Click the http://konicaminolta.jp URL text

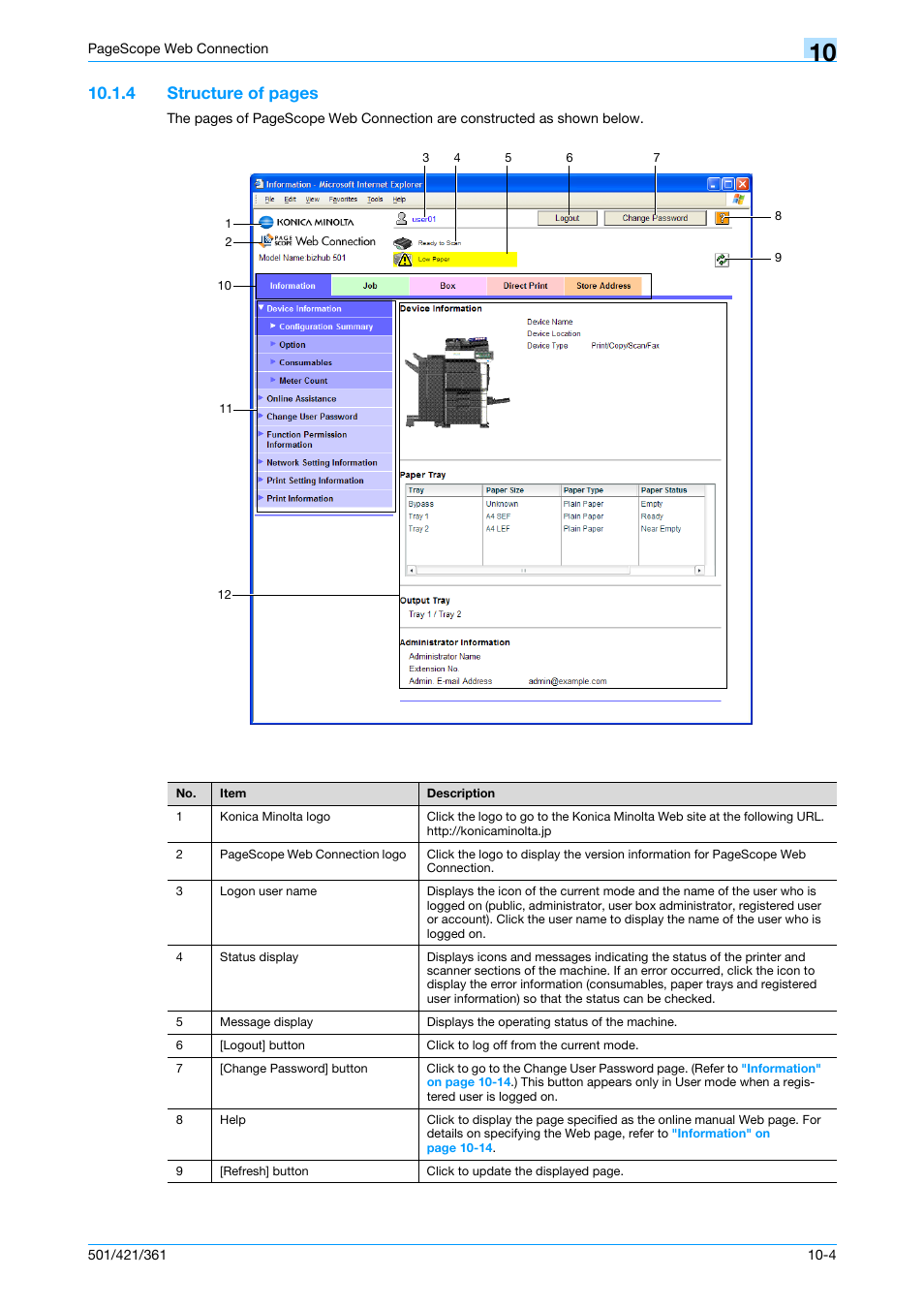[x=489, y=830]
